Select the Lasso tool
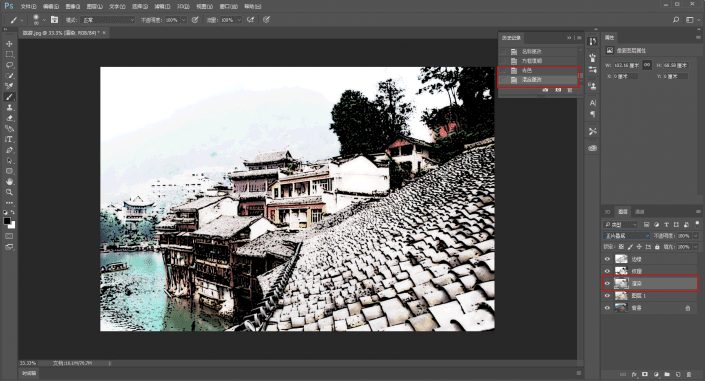The width and height of the screenshot is (705, 381). click(9, 65)
